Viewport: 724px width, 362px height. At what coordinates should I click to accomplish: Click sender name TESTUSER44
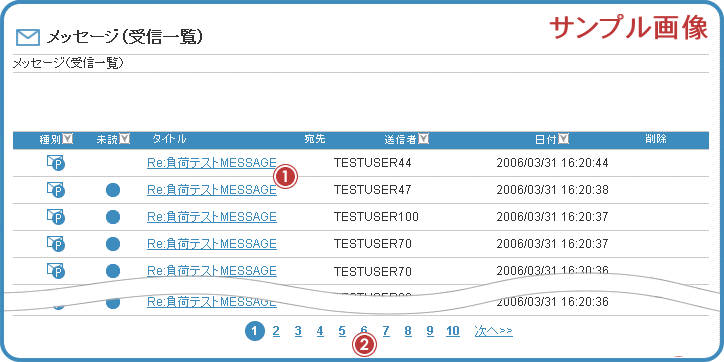click(x=373, y=163)
